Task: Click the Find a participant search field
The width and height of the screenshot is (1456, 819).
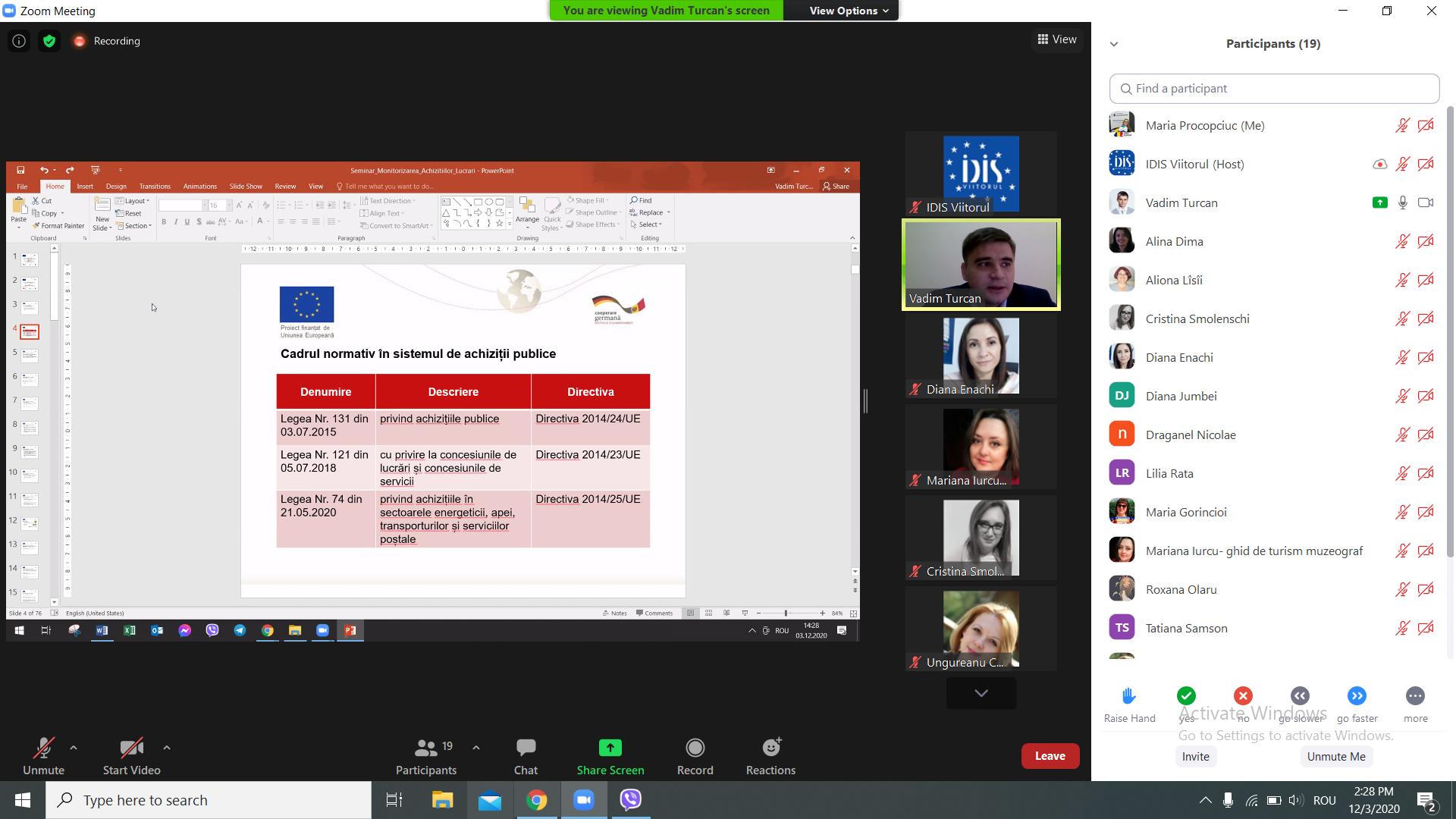Action: click(x=1274, y=89)
